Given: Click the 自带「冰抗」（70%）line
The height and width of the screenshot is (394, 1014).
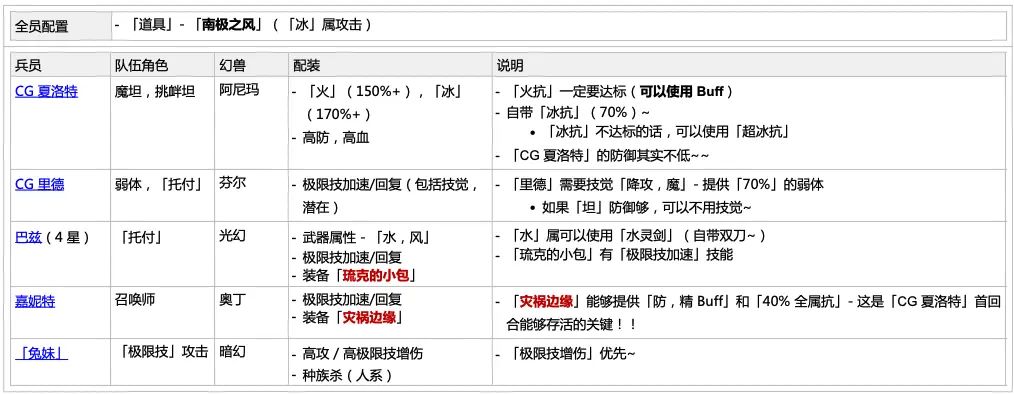Looking at the screenshot, I should tap(578, 113).
